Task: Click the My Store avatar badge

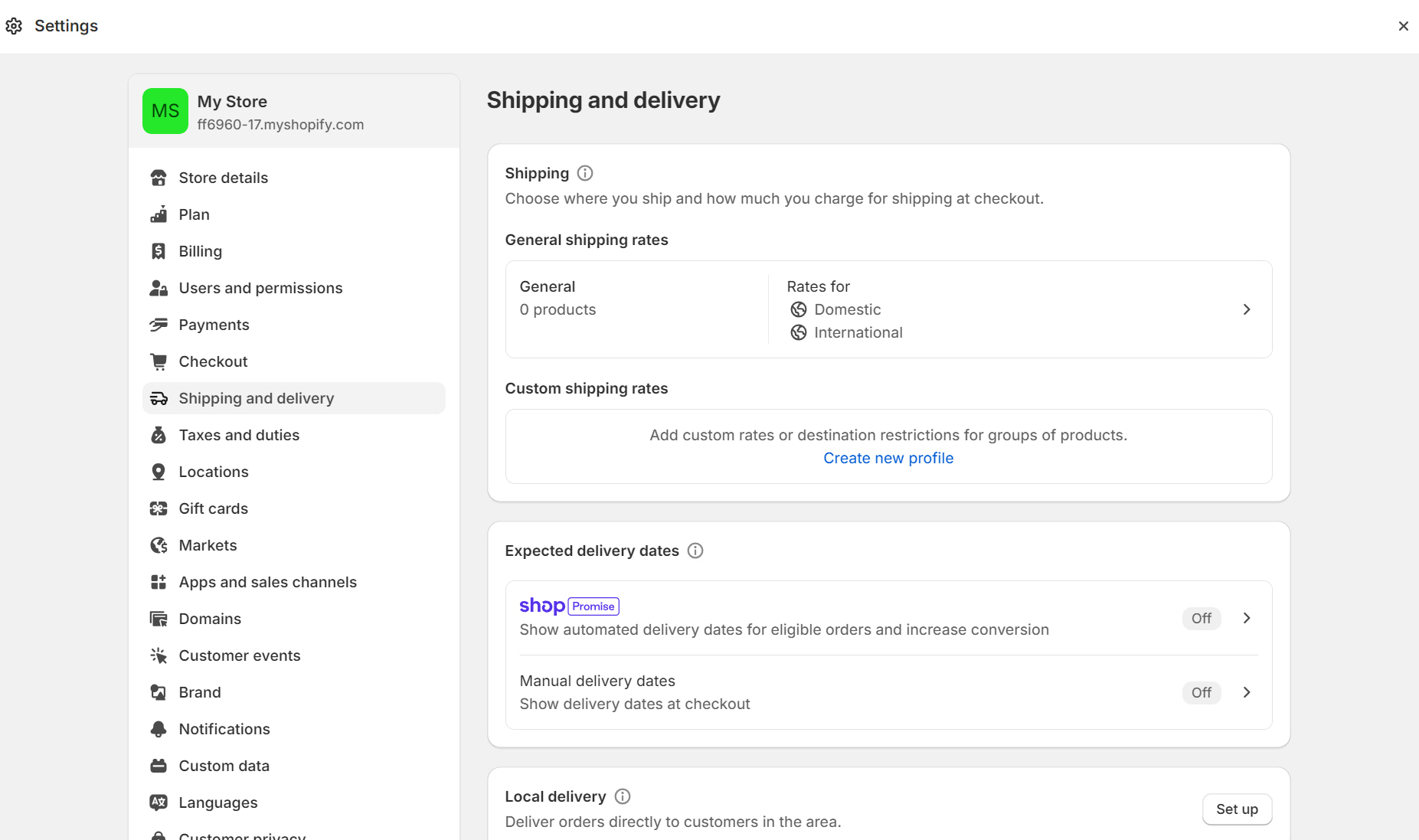Action: click(165, 110)
